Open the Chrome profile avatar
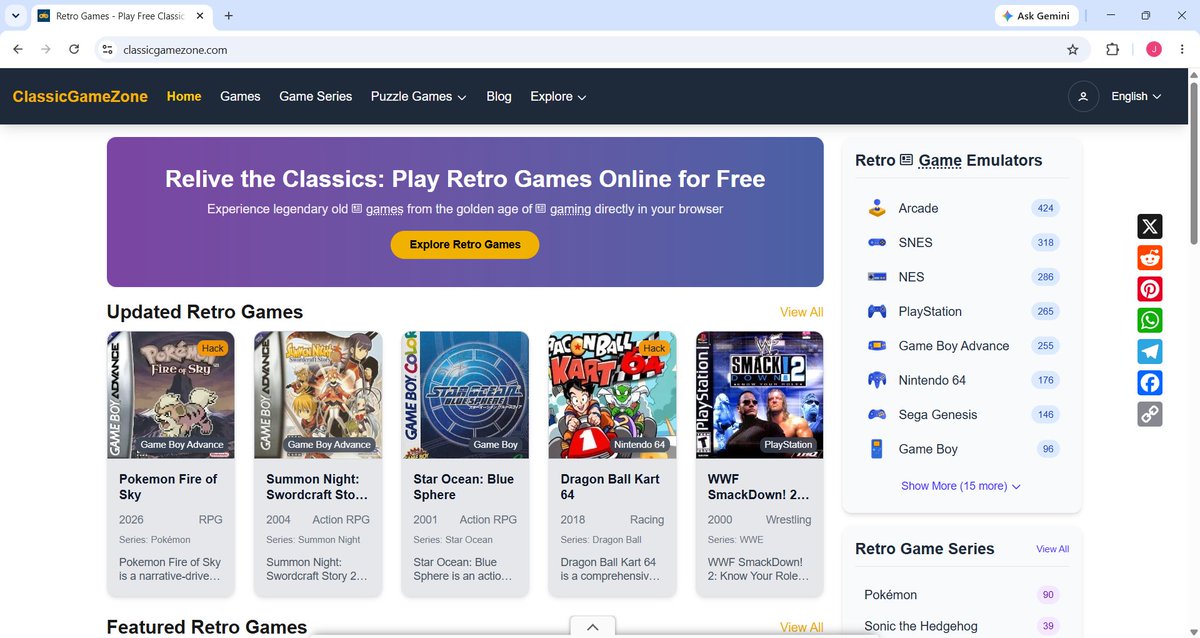1200x638 pixels. [x=1154, y=49]
